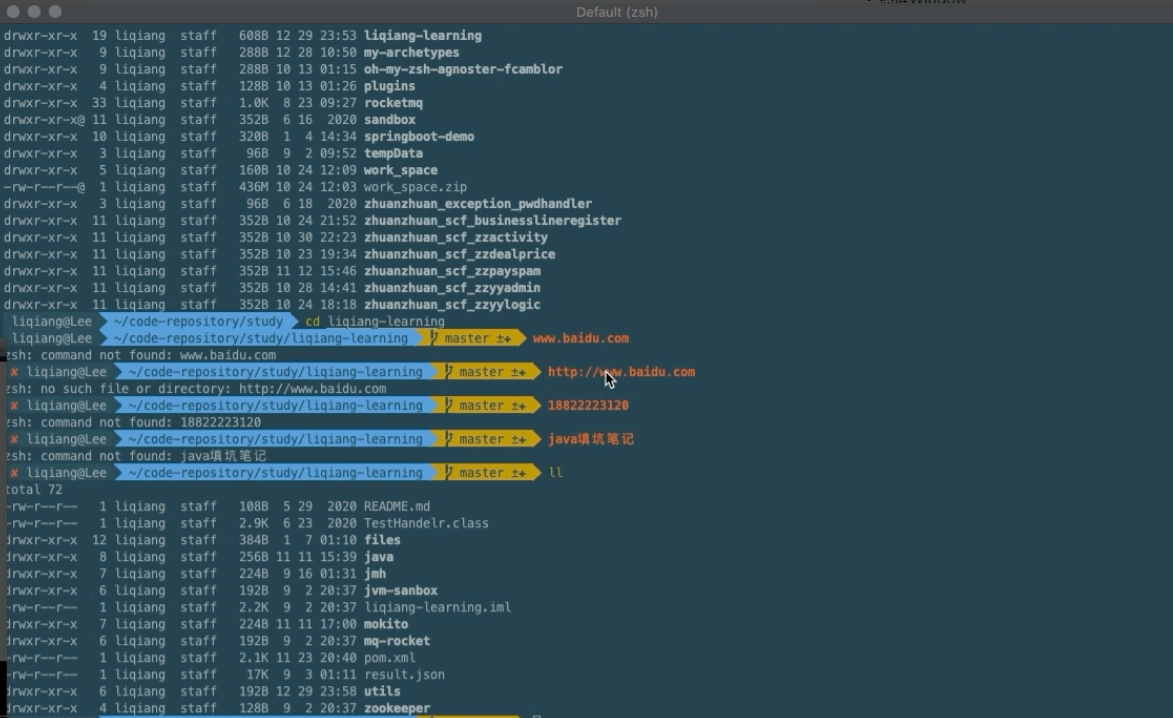This screenshot has height=718, width=1173.
Task: Click the orange 18822223120 command text
Action: 588,406
